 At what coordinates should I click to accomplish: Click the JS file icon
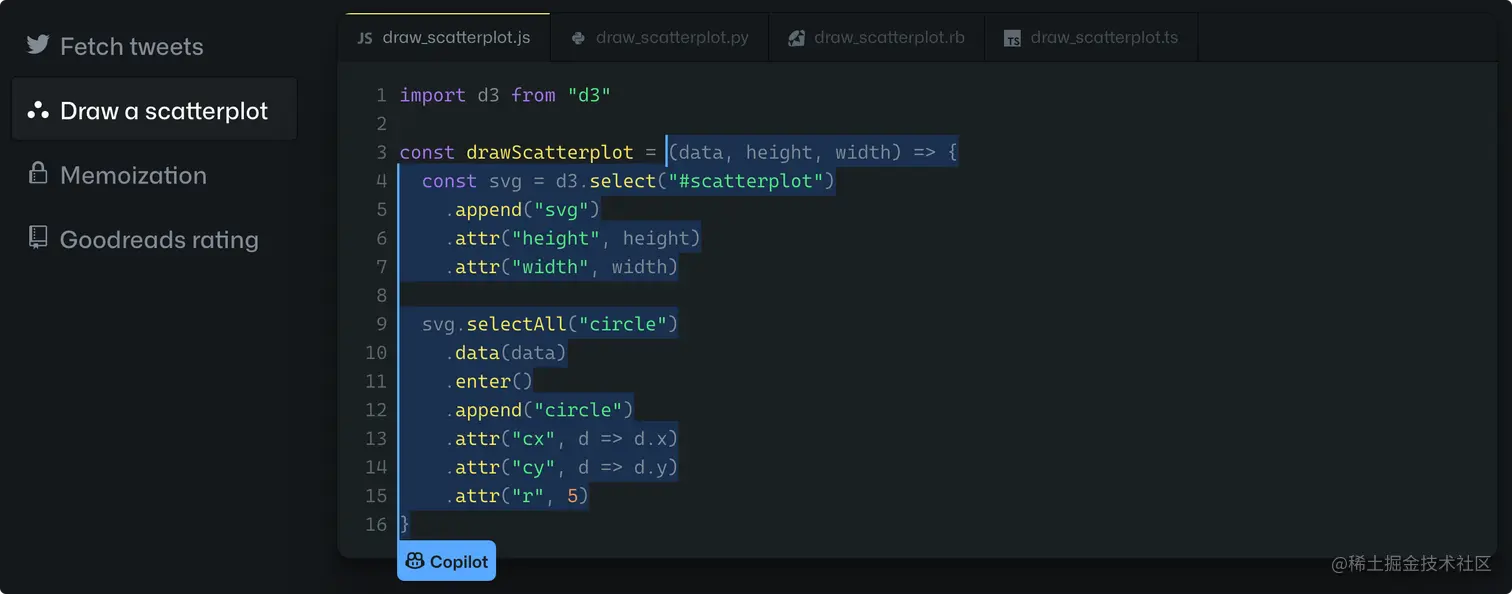coord(365,38)
